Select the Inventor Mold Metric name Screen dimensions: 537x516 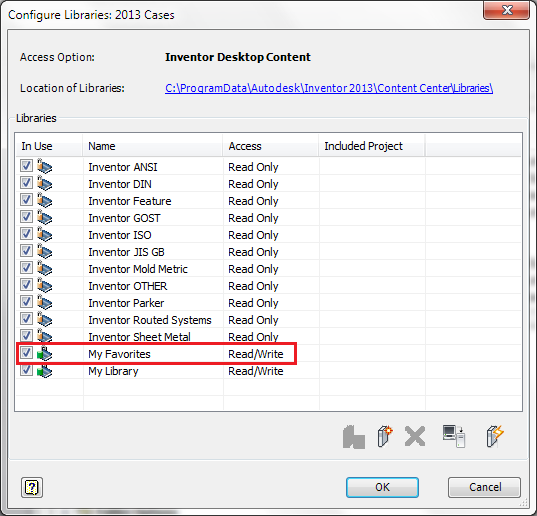[x=138, y=269]
